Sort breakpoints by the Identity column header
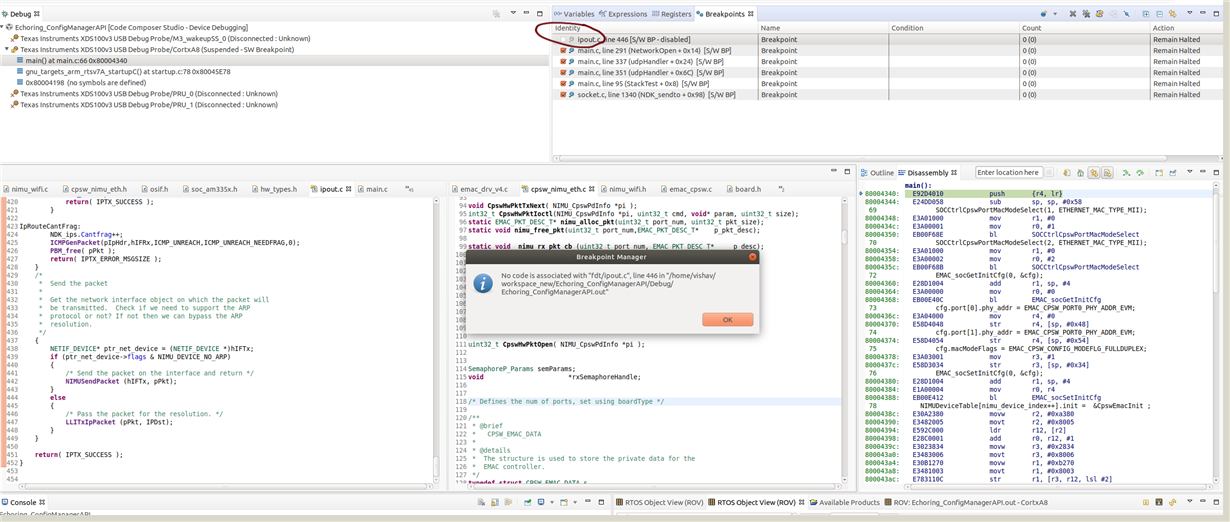 point(655,28)
